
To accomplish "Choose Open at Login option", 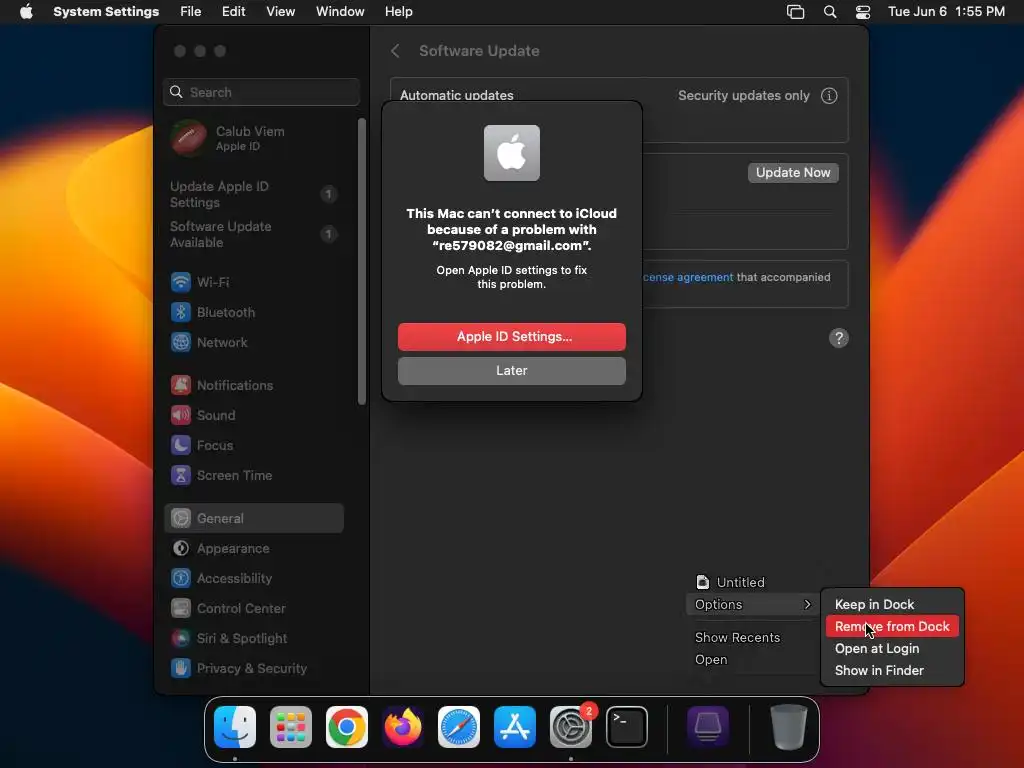I will (892, 649).
